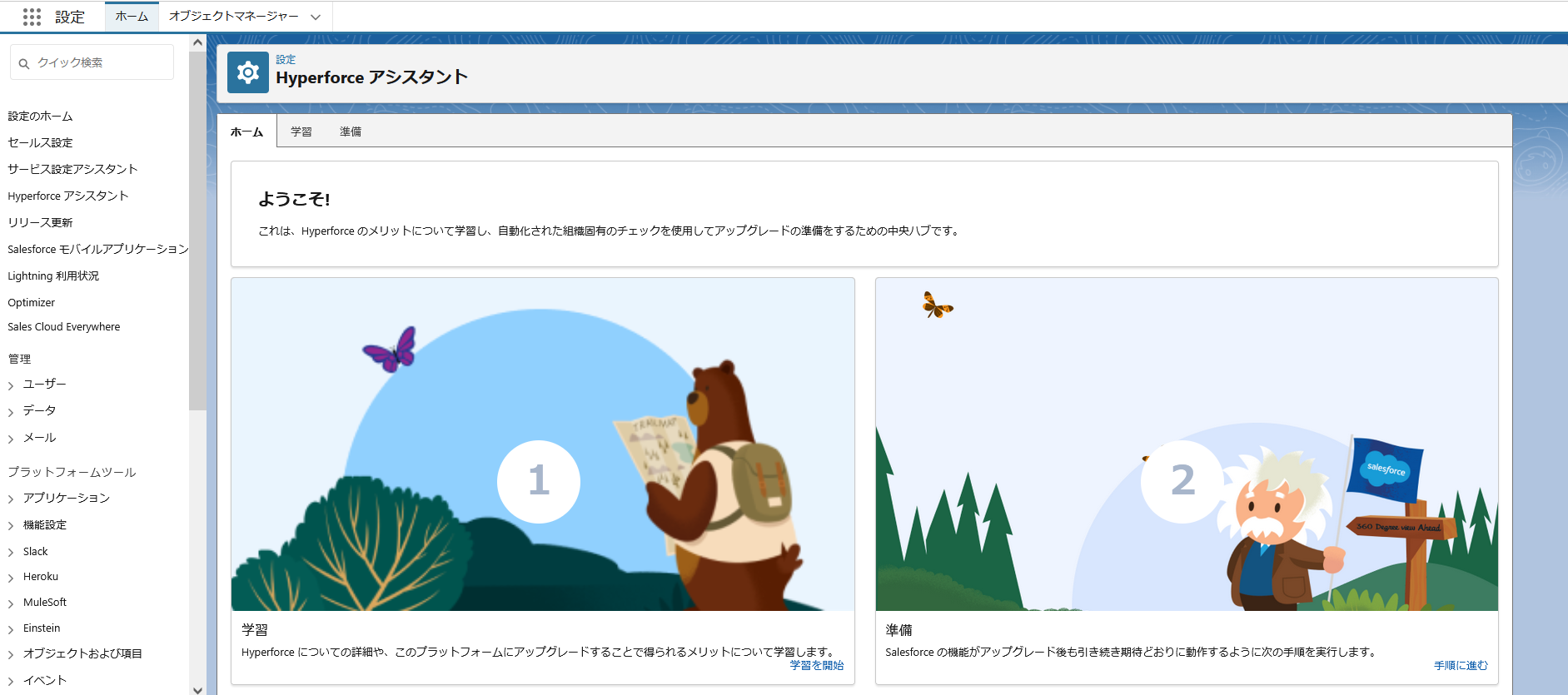Open Optimizer in sidebar

[x=32, y=302]
